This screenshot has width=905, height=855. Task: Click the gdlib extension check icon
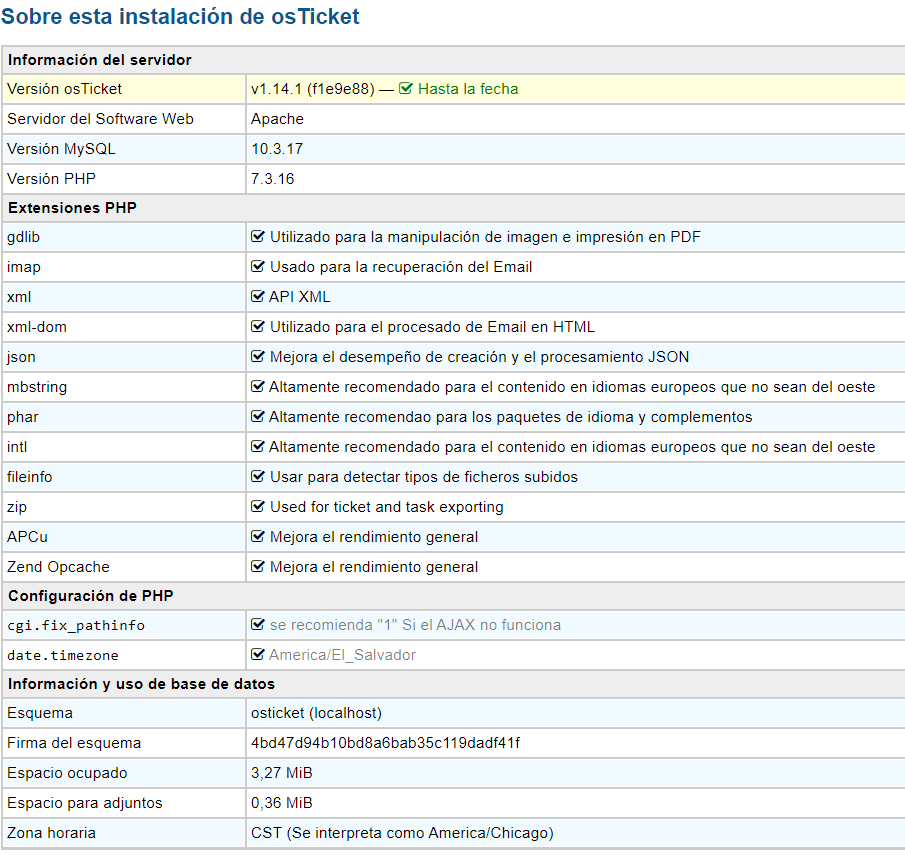pyautogui.click(x=258, y=236)
